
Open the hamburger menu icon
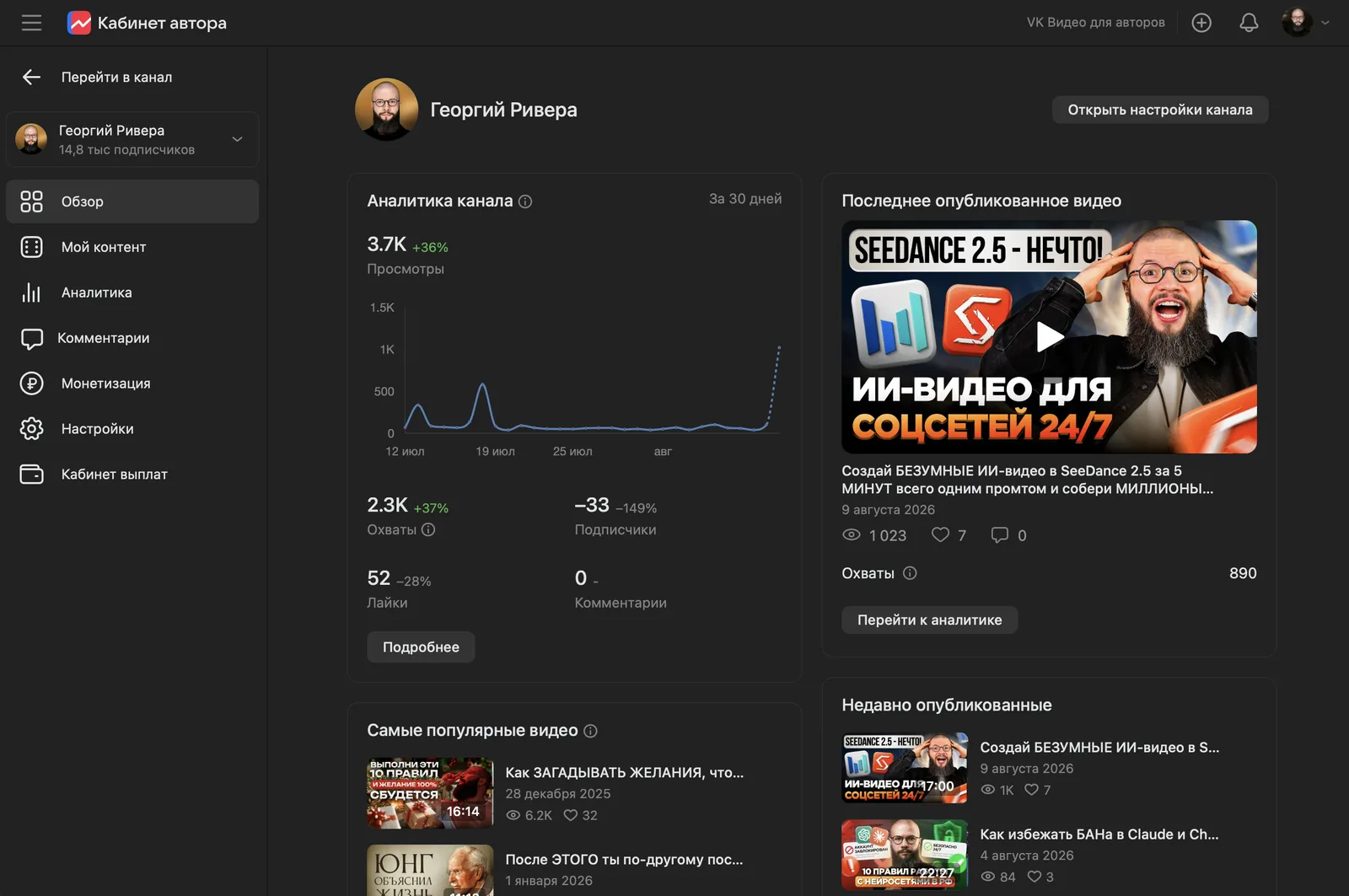point(31,23)
